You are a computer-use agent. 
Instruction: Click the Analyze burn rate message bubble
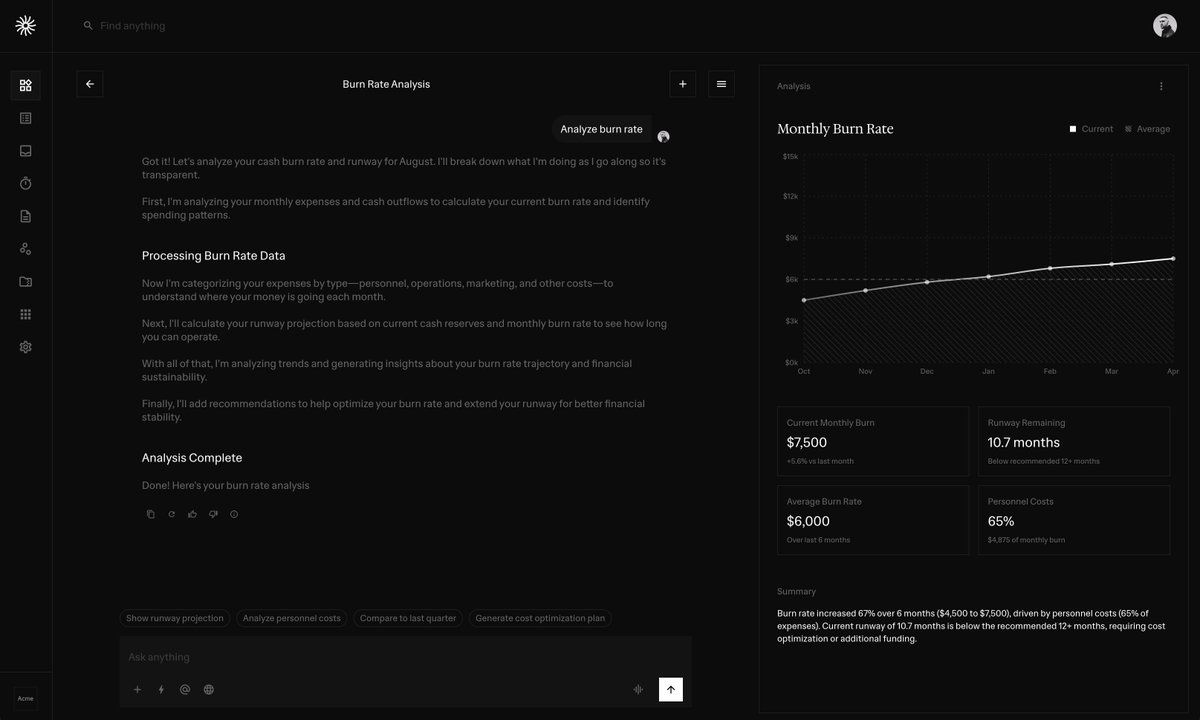click(x=601, y=129)
